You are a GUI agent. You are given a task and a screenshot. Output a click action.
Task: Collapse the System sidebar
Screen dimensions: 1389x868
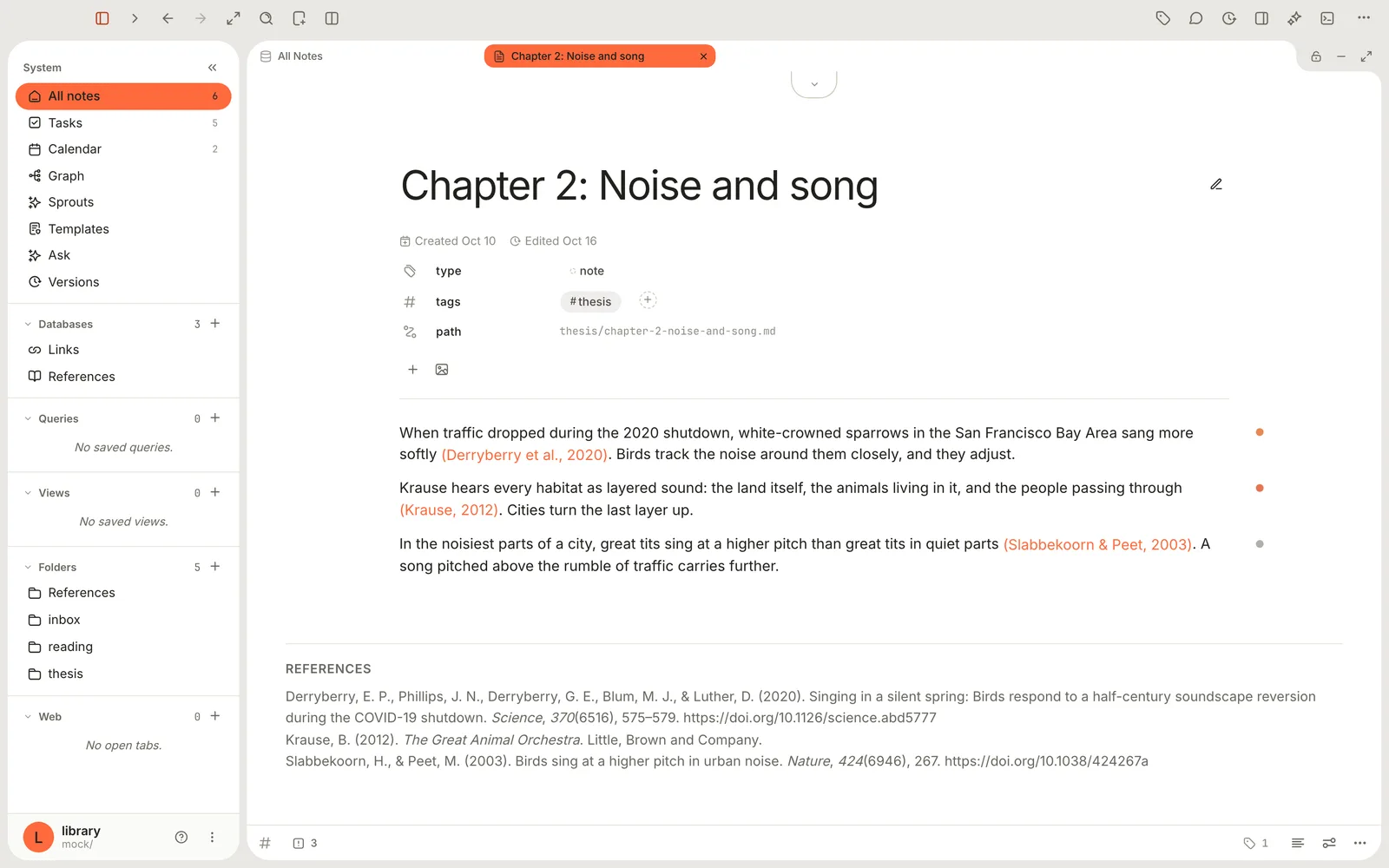[212, 68]
